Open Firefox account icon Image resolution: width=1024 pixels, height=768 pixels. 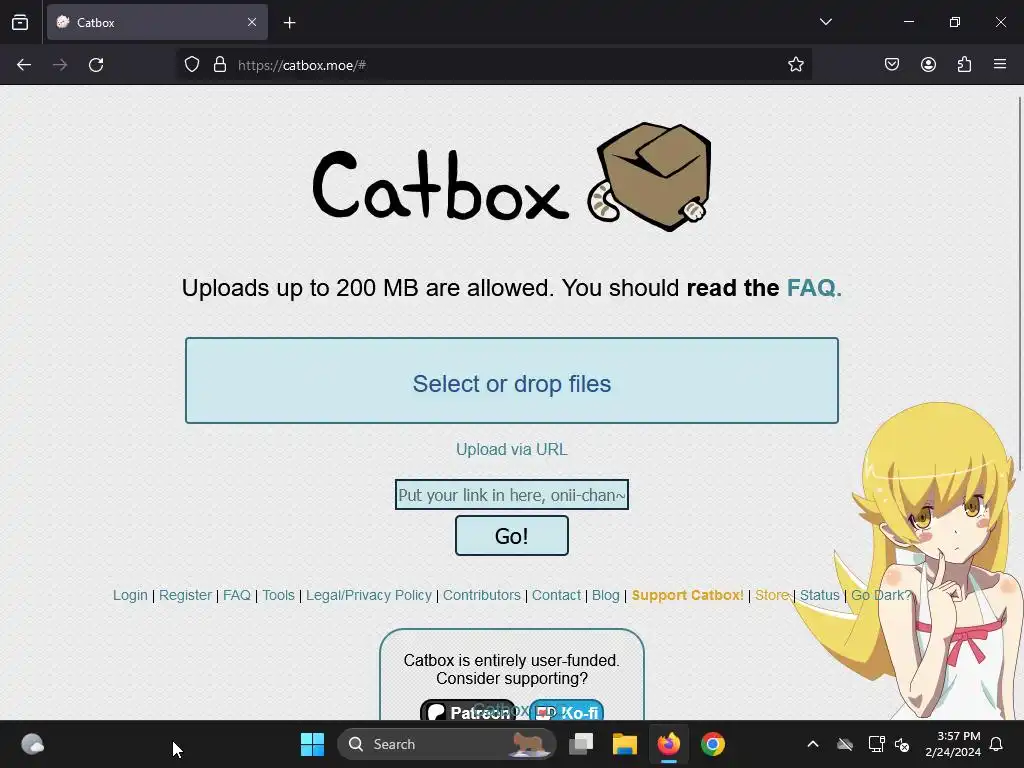(928, 65)
